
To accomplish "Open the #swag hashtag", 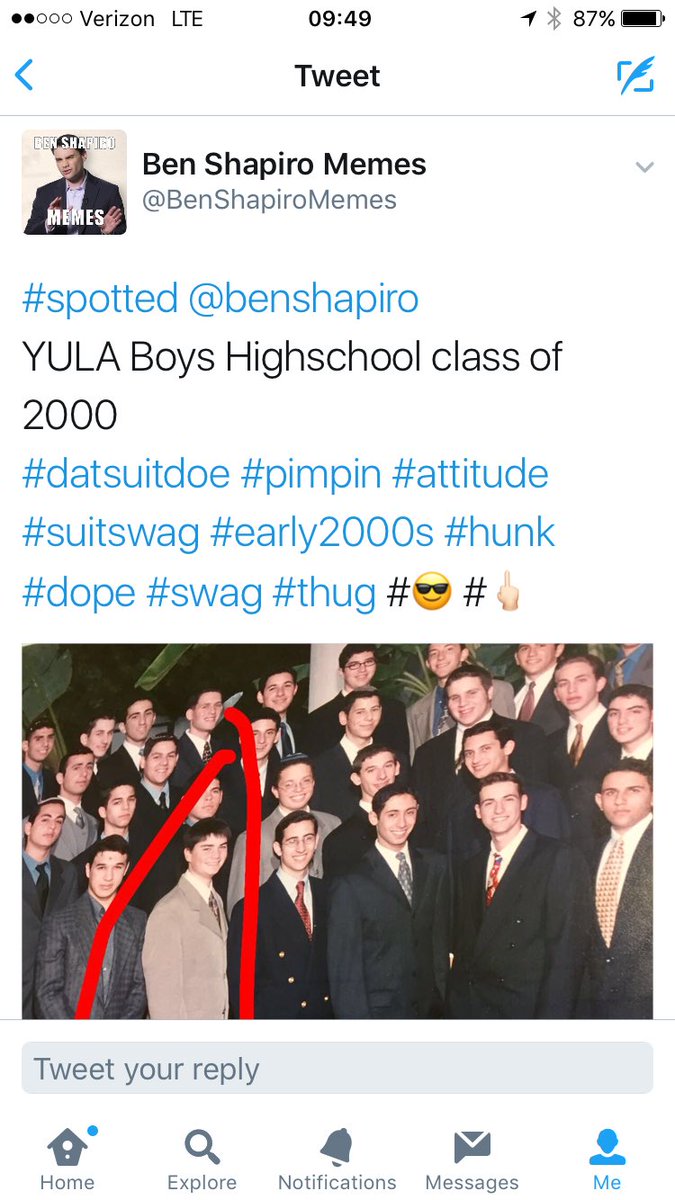I will (203, 592).
